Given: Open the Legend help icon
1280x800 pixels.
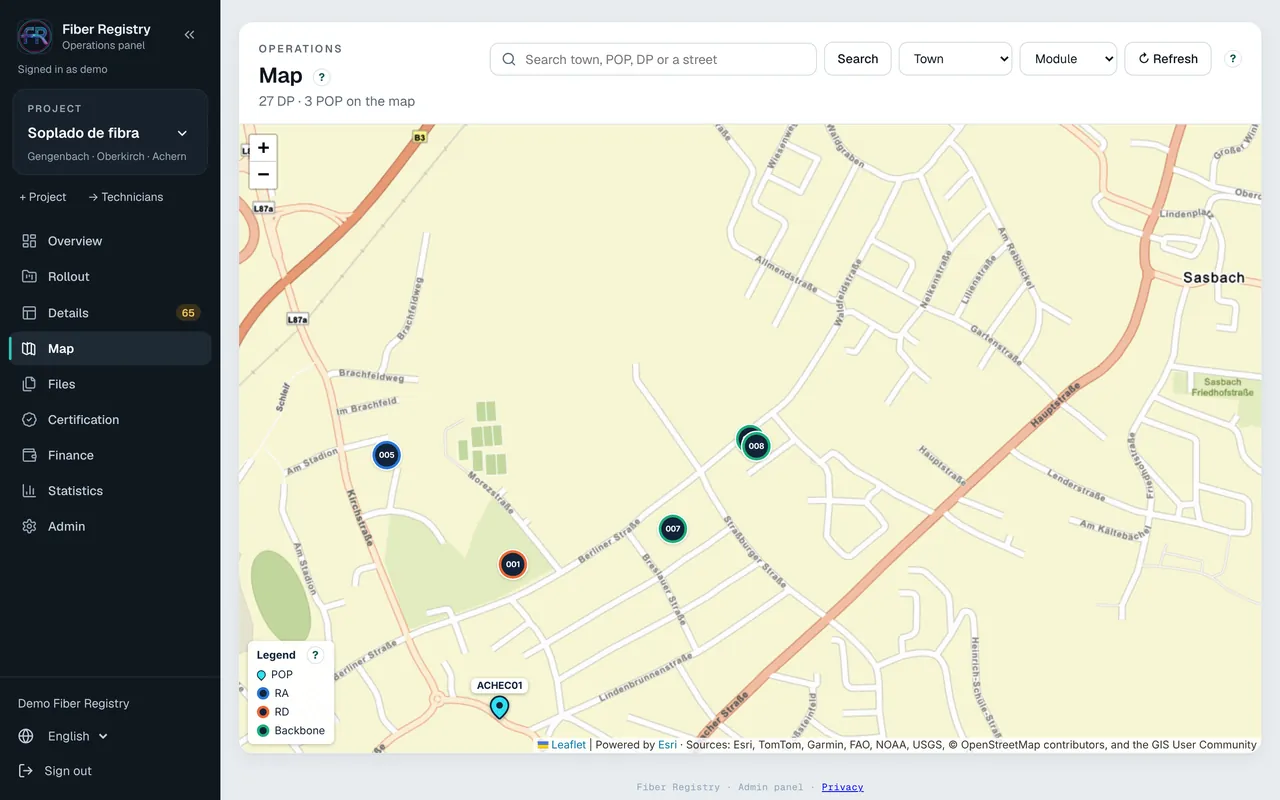Looking at the screenshot, I should pyautogui.click(x=315, y=655).
